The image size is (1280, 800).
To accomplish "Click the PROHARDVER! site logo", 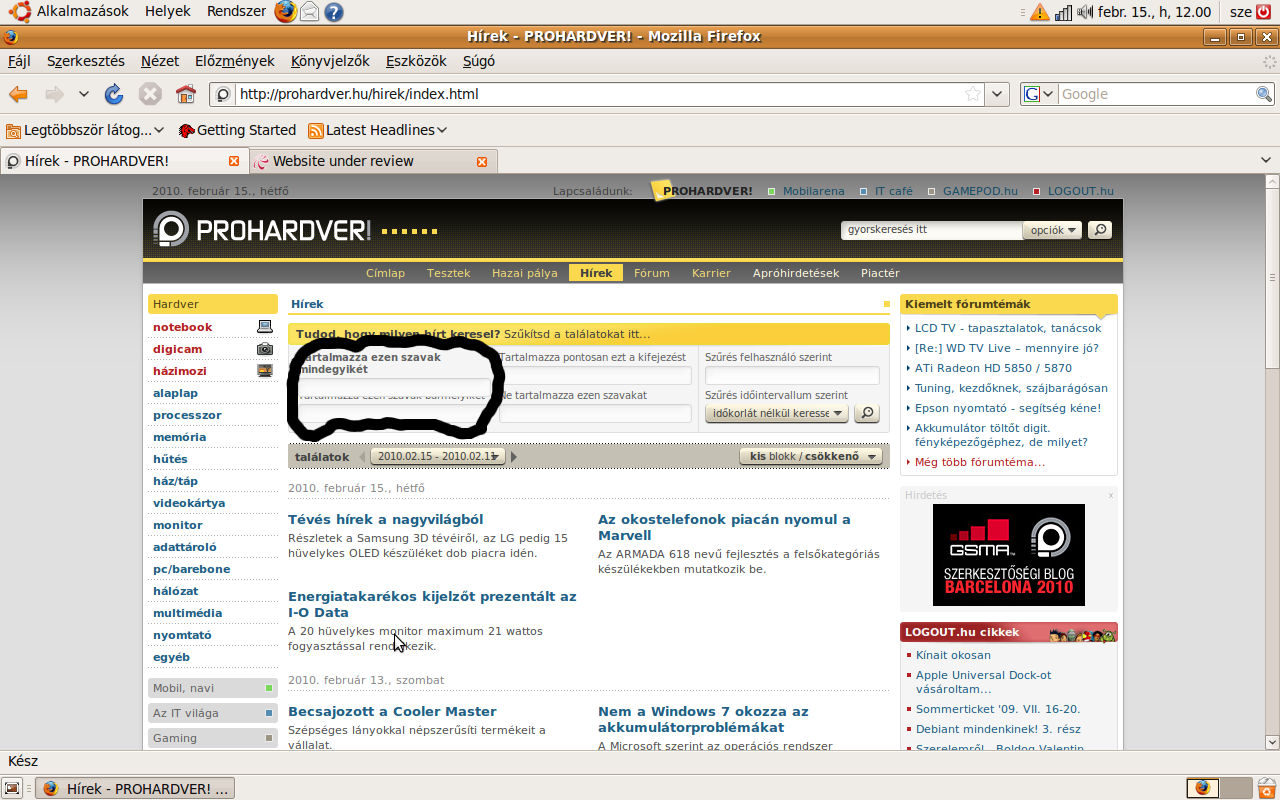I will (x=262, y=230).
